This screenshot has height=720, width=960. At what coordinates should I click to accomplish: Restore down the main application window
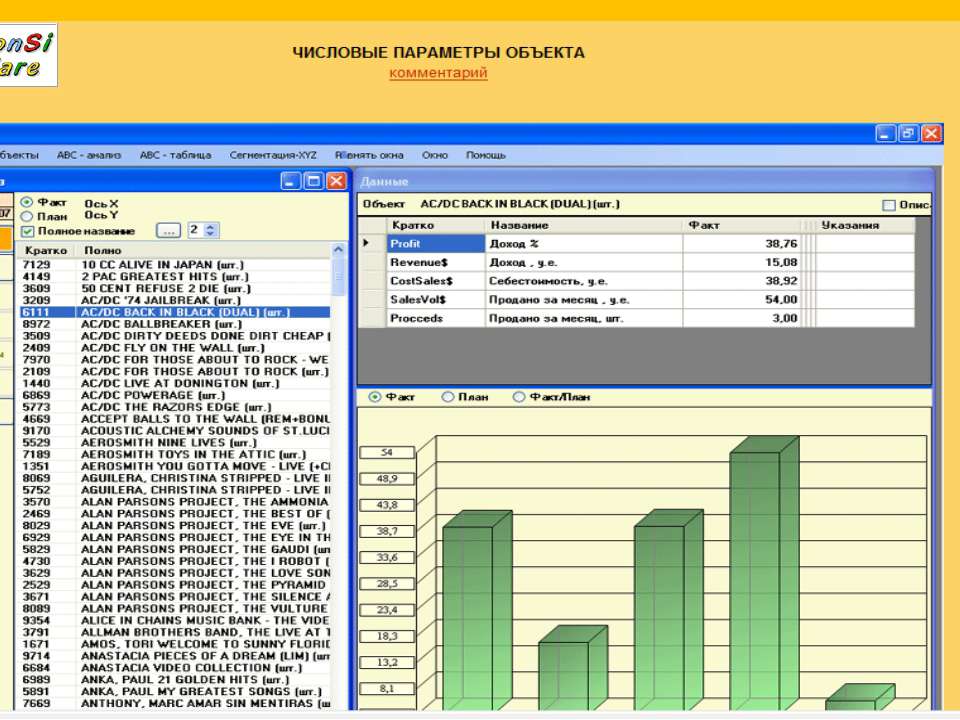[909, 133]
